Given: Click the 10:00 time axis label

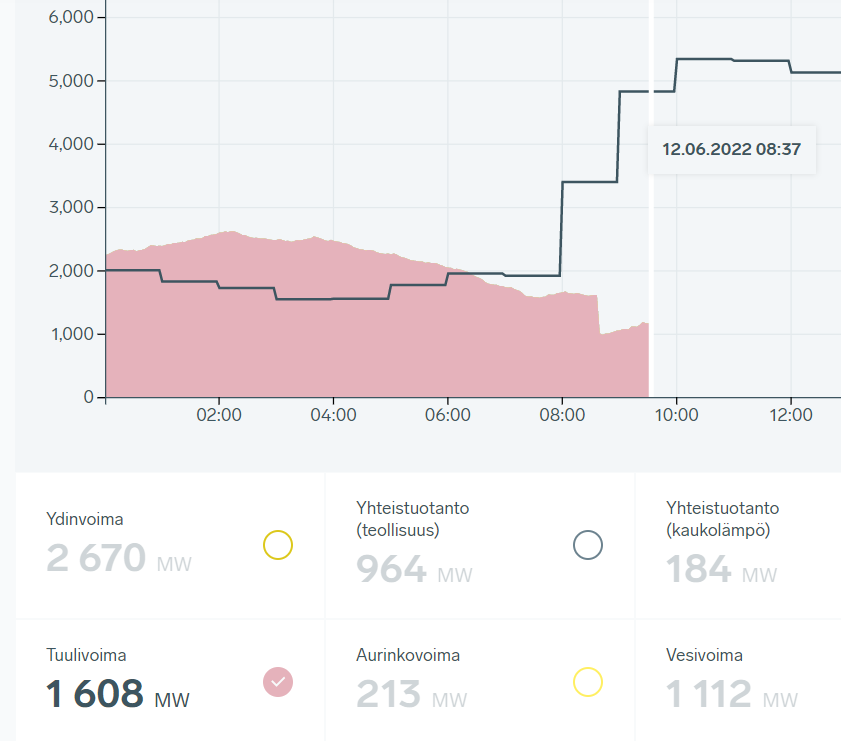Looking at the screenshot, I should pos(676,416).
